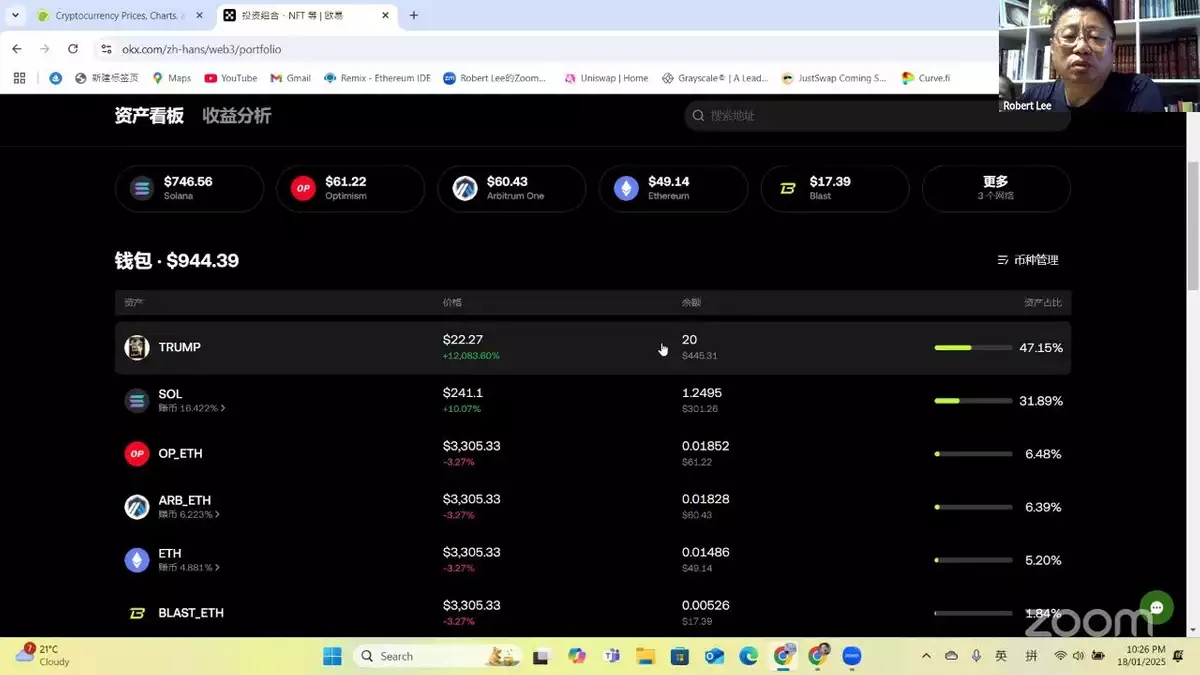1200x675 pixels.
Task: Open the Curve.fi bookmark
Action: click(x=926, y=78)
